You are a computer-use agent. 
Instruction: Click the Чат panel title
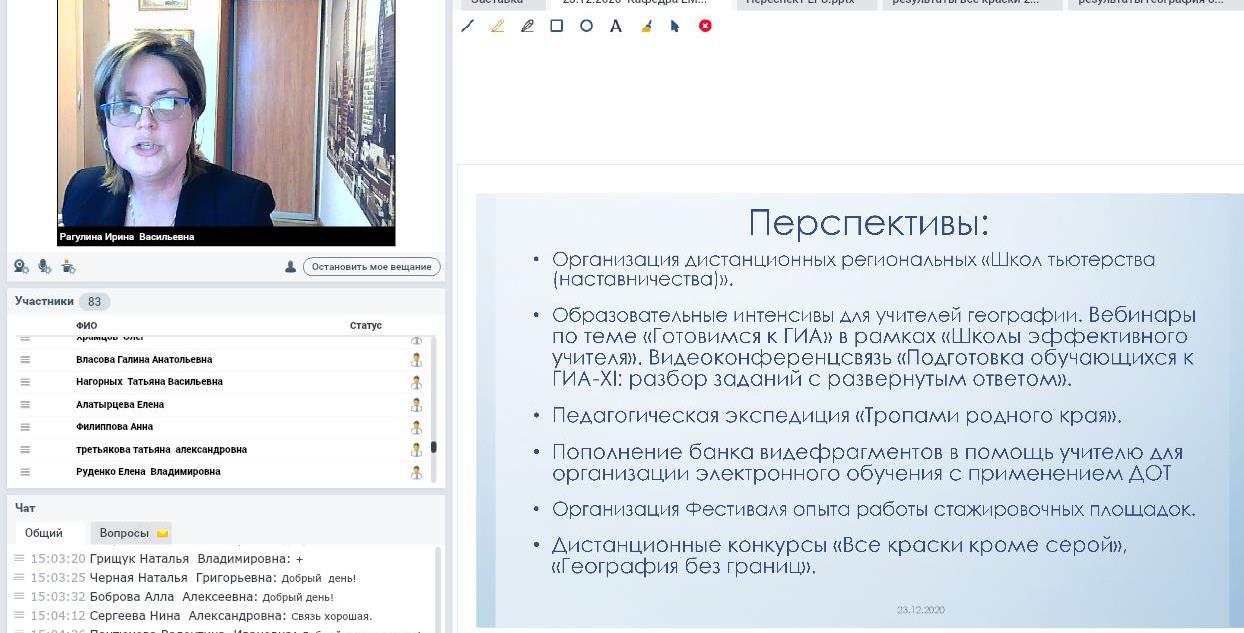point(25,508)
